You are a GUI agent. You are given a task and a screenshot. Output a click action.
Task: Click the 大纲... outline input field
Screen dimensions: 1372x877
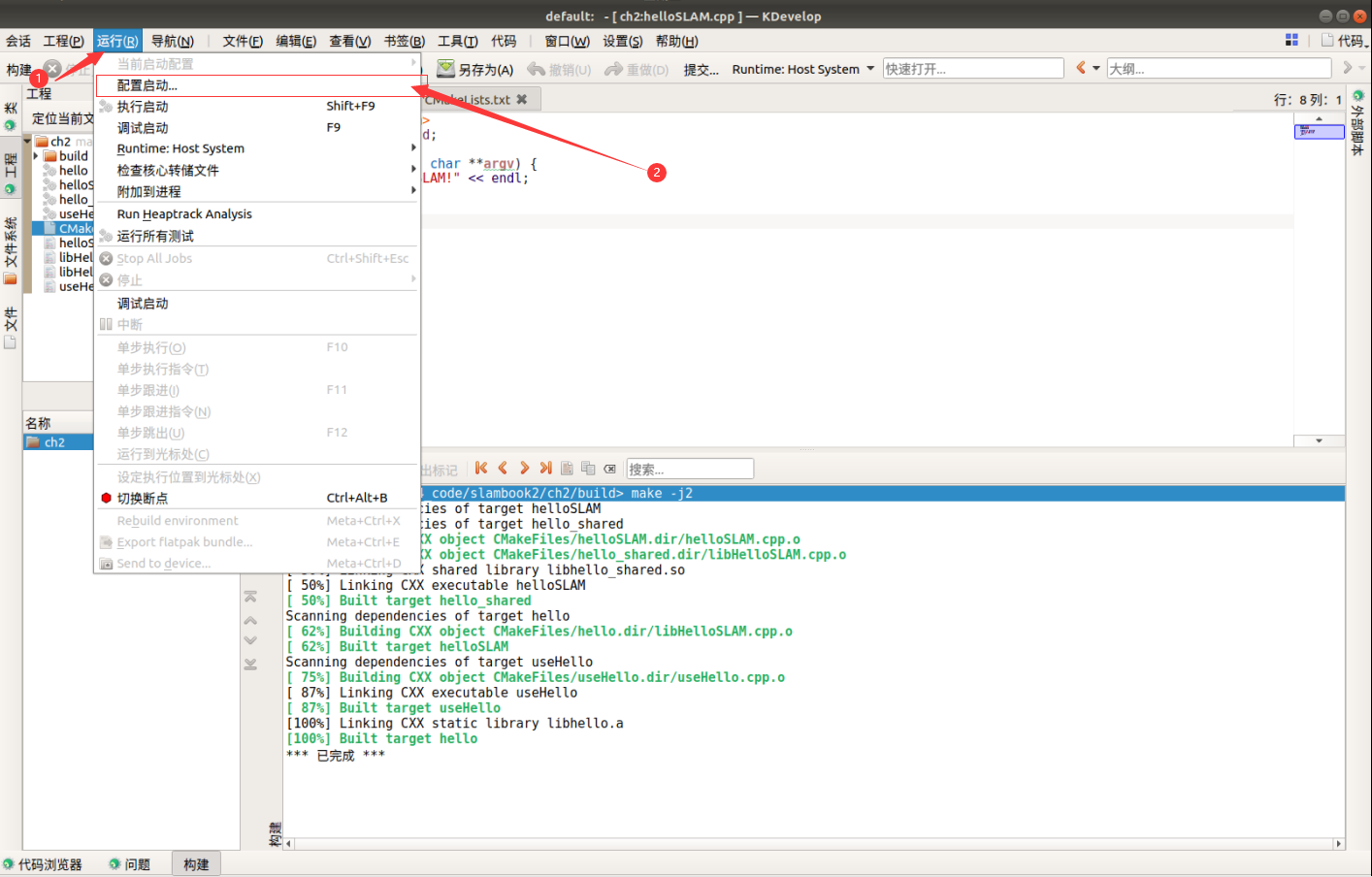coord(1220,69)
